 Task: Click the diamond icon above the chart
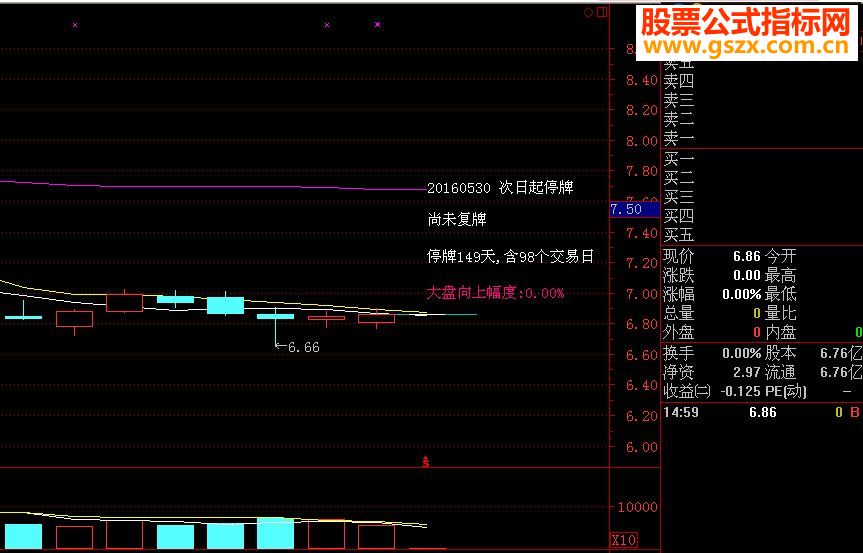click(588, 12)
